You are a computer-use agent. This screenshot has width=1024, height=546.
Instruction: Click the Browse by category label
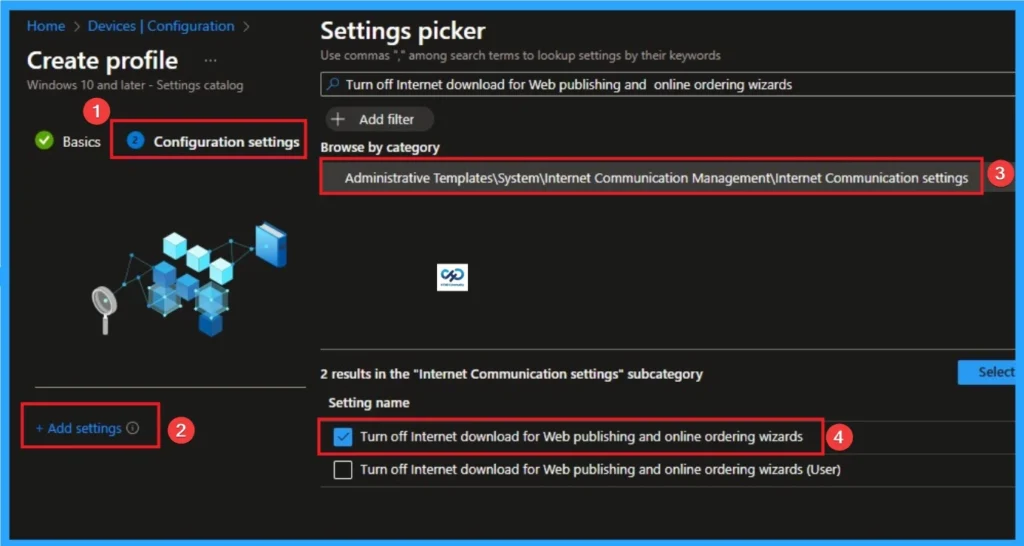point(380,148)
